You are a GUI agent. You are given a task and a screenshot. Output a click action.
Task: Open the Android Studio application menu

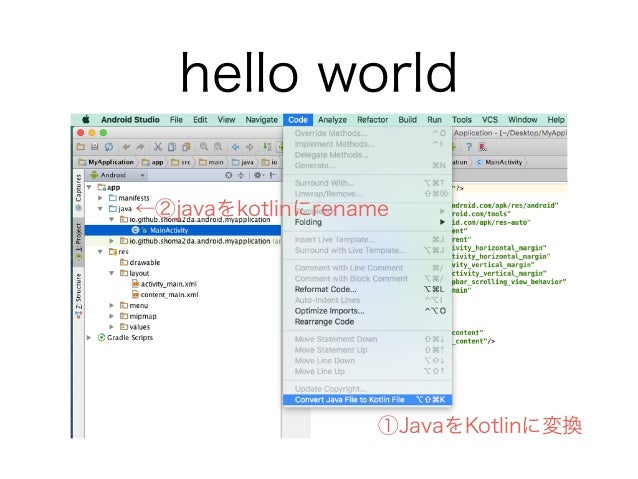coord(130,120)
